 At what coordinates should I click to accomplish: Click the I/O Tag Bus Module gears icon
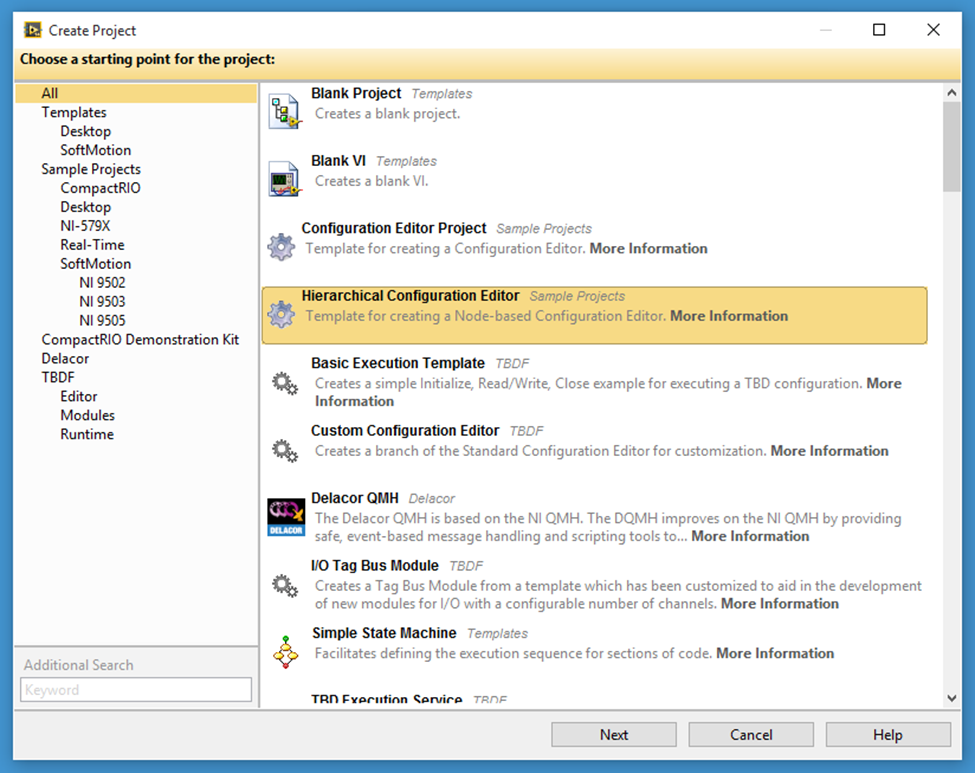tap(285, 585)
